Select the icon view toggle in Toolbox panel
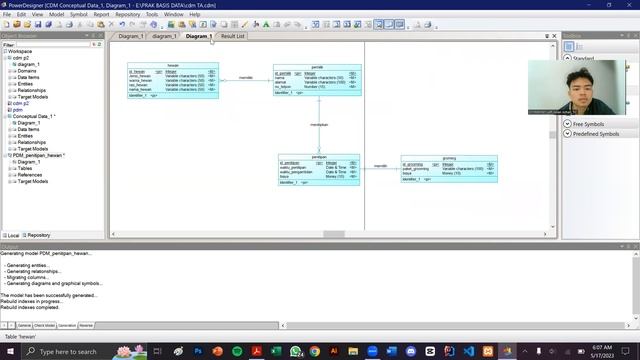Viewport: 640px width, 360px height. (x=569, y=46)
